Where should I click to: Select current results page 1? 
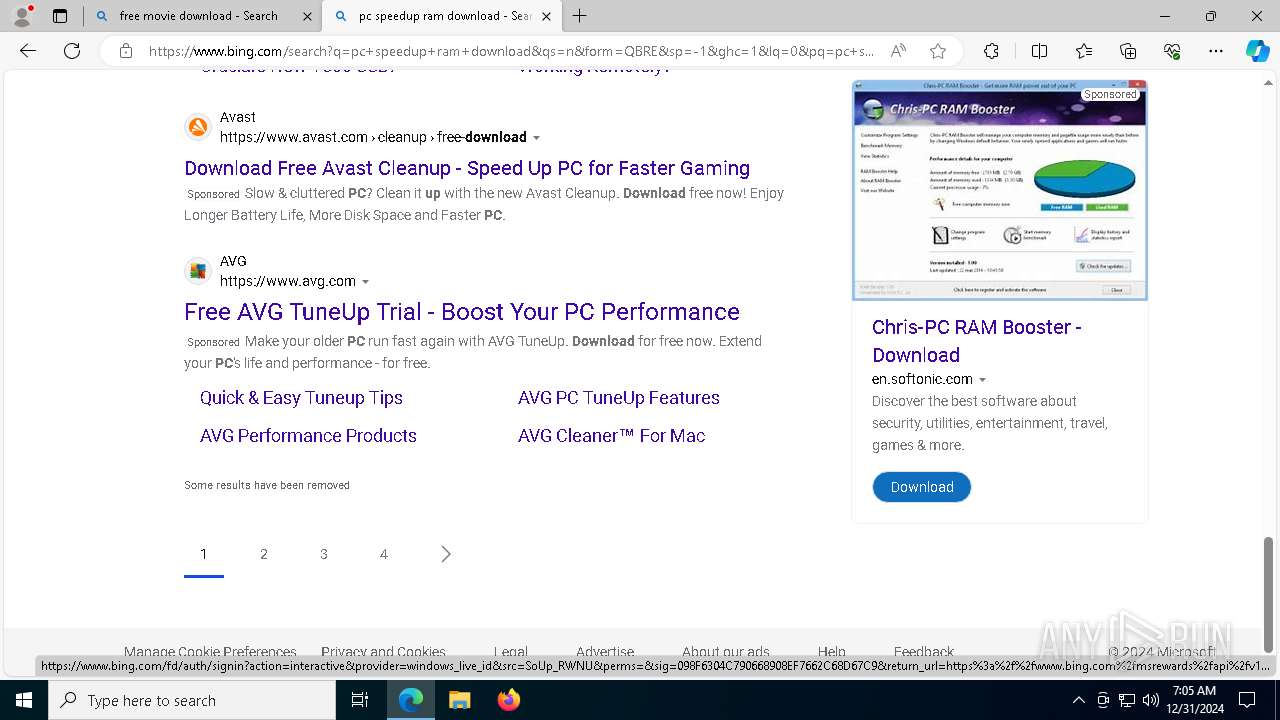point(204,554)
